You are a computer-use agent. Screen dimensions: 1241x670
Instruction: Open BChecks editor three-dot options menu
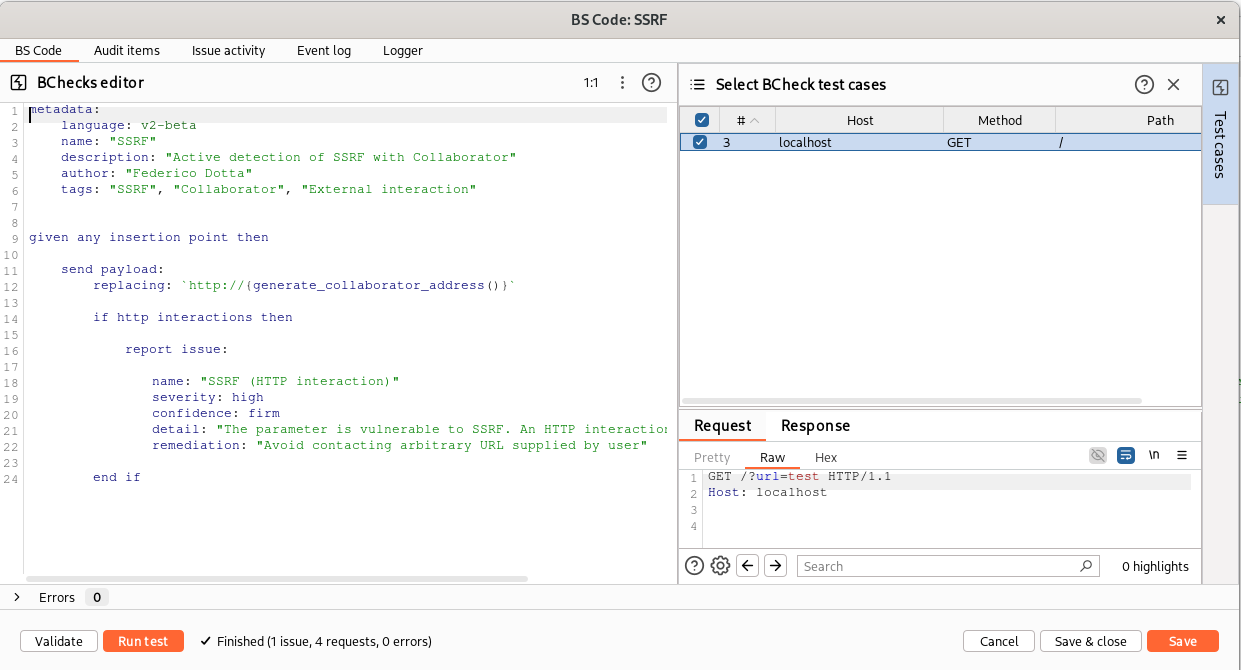click(622, 83)
